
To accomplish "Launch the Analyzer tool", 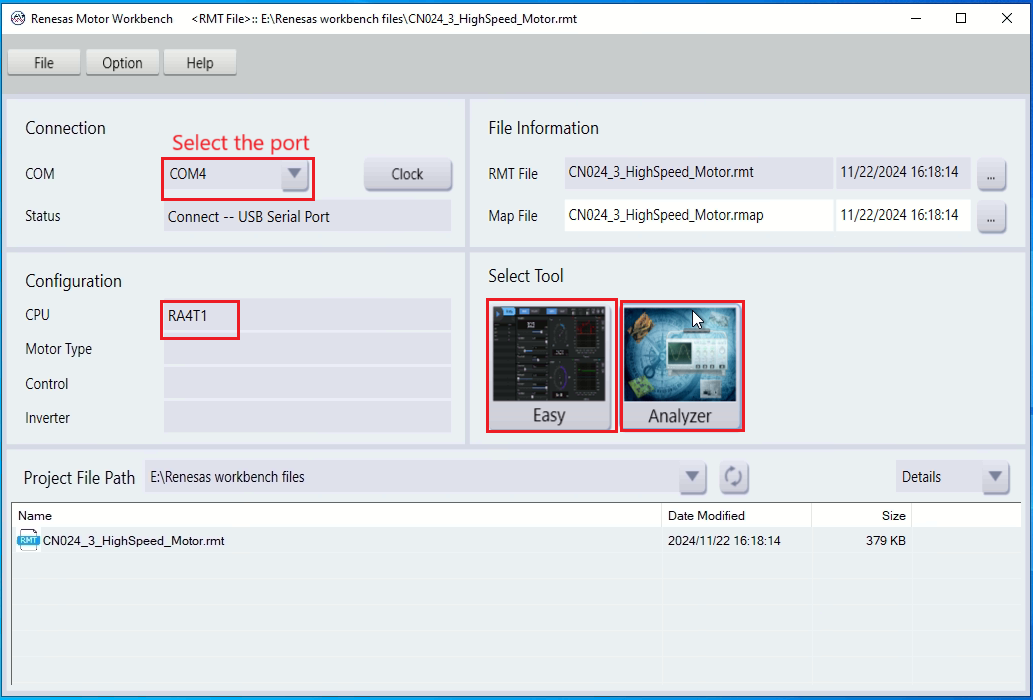I will pyautogui.click(x=680, y=367).
